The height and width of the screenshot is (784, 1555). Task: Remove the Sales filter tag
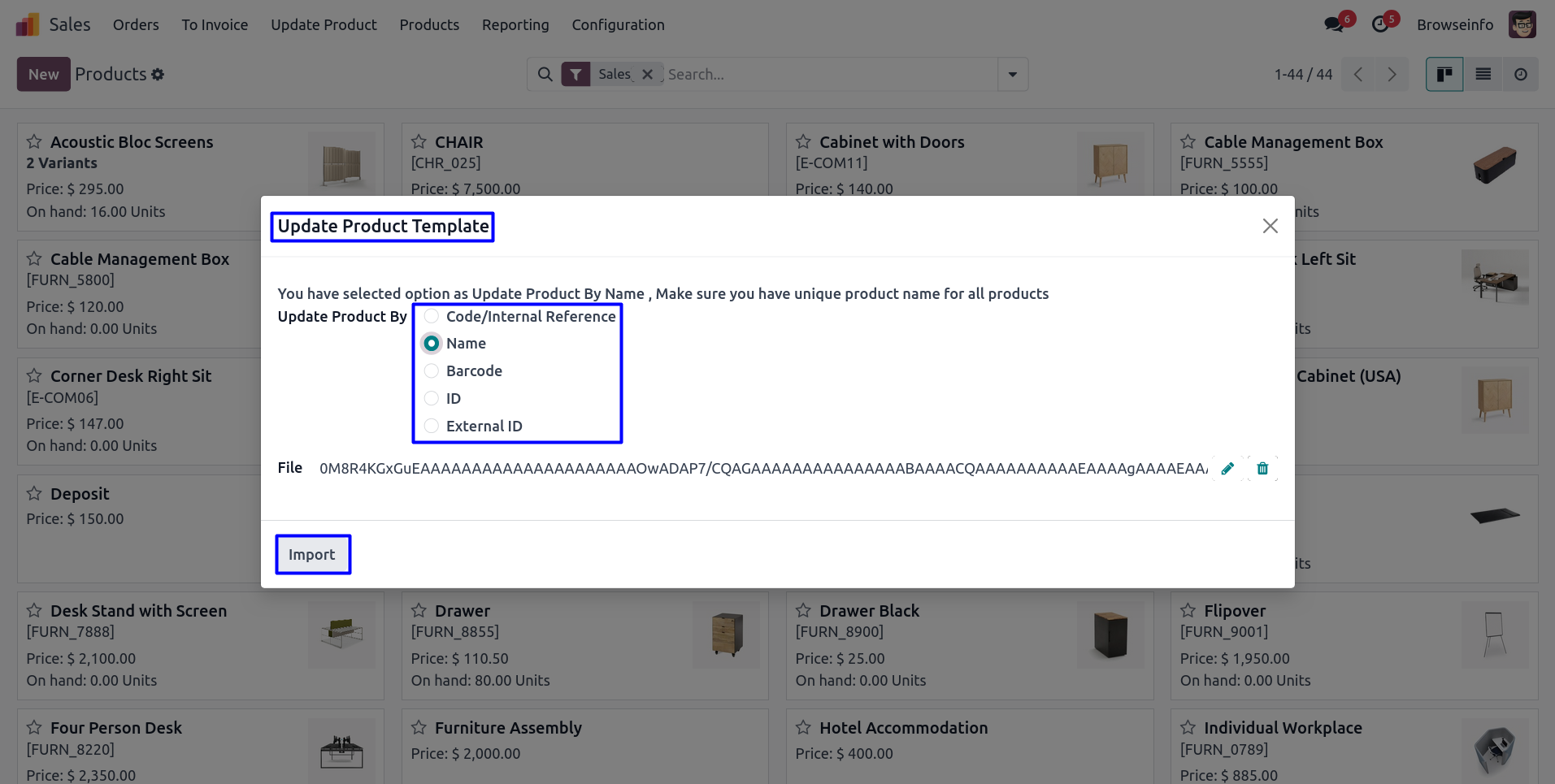click(647, 74)
